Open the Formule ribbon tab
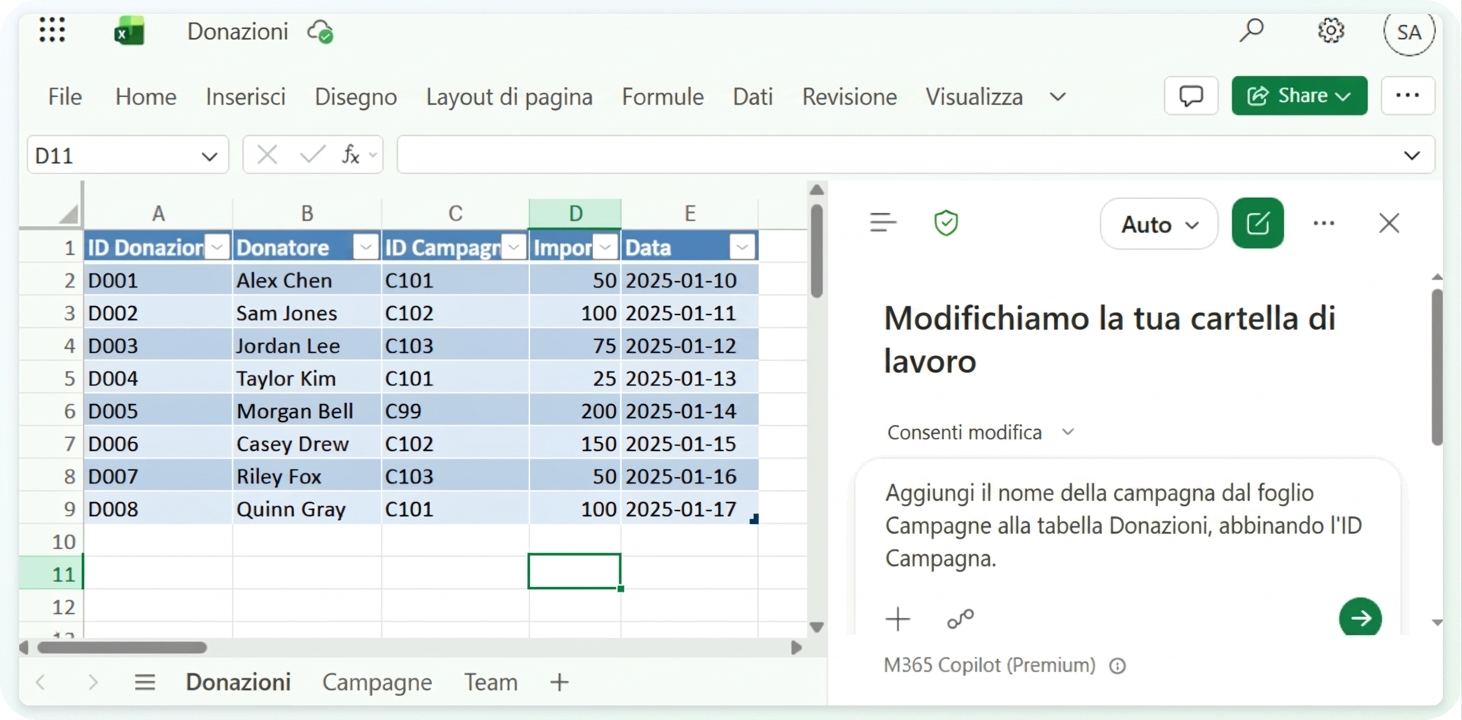The height and width of the screenshot is (720, 1462). (663, 97)
